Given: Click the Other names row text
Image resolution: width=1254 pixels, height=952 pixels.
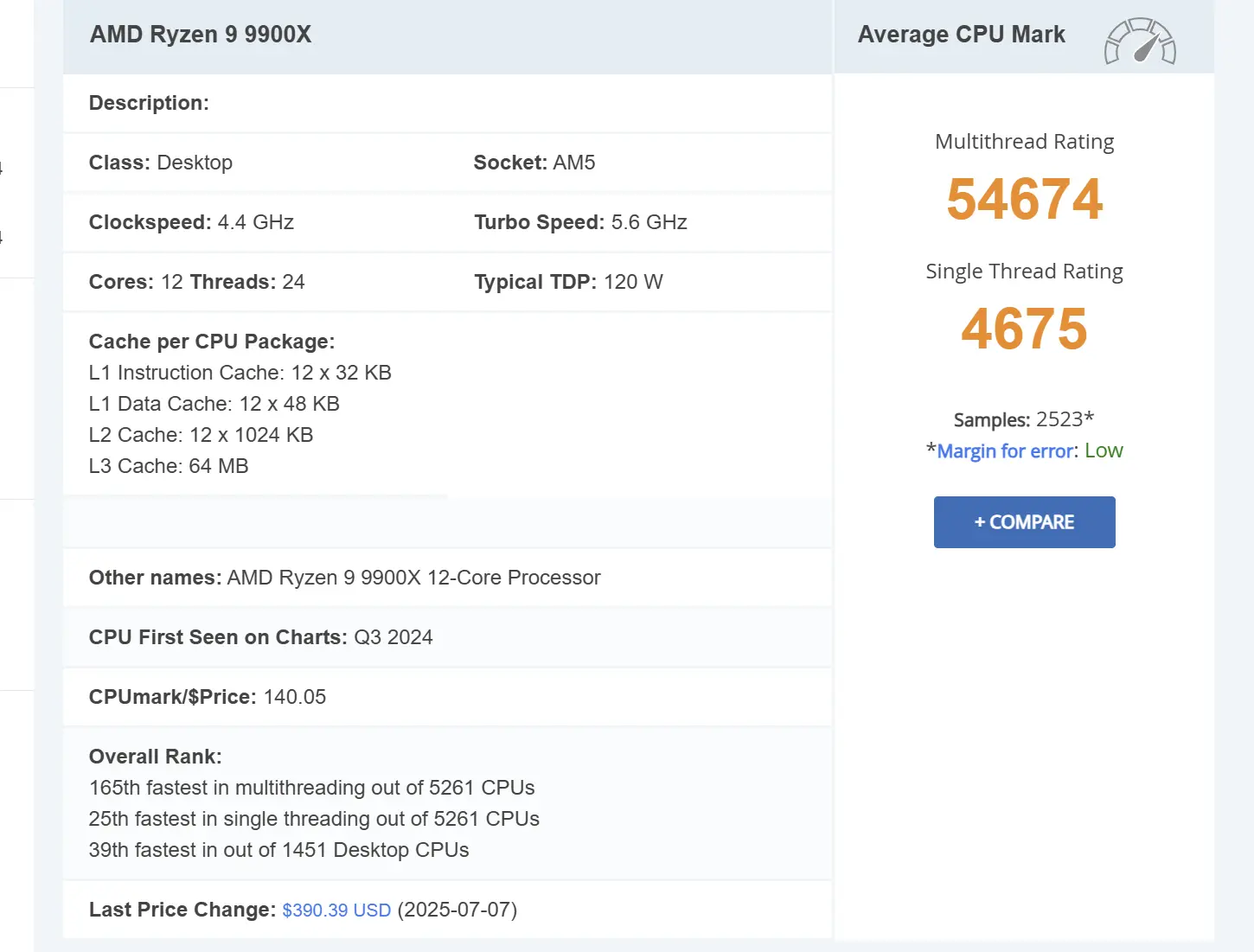Looking at the screenshot, I should [x=344, y=578].
